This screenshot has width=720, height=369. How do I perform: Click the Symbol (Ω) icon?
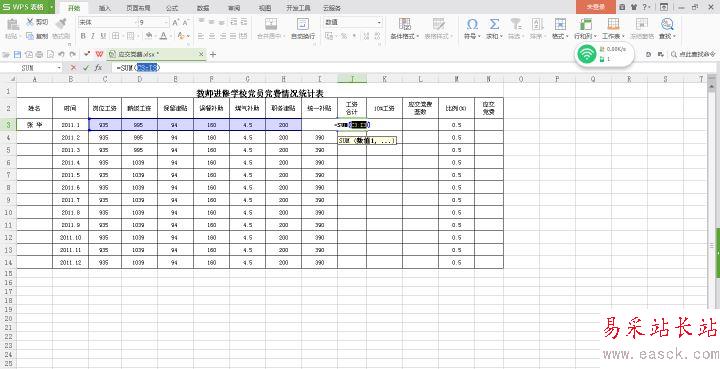click(472, 24)
